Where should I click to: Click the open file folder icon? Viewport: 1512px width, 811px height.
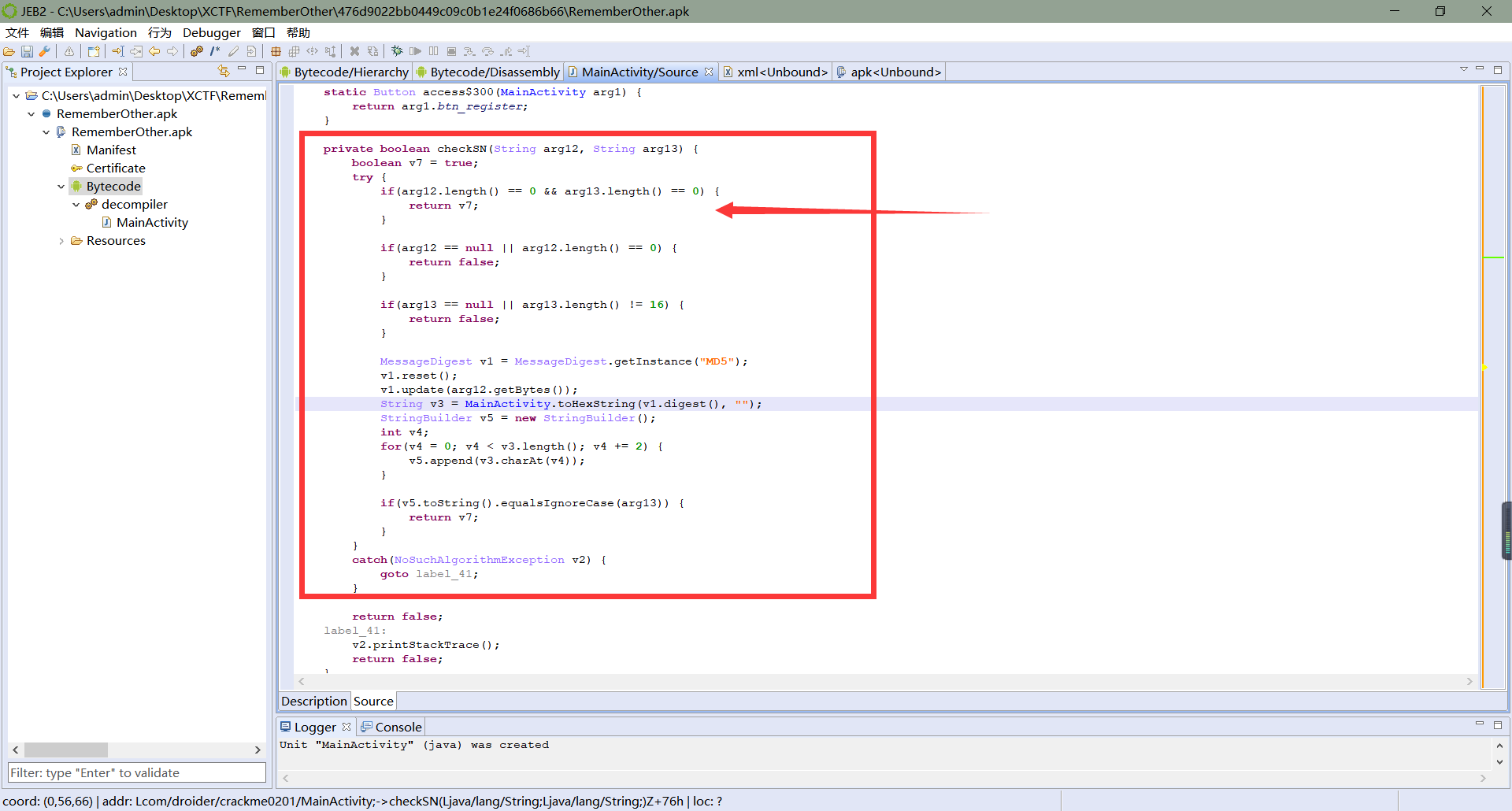click(9, 51)
